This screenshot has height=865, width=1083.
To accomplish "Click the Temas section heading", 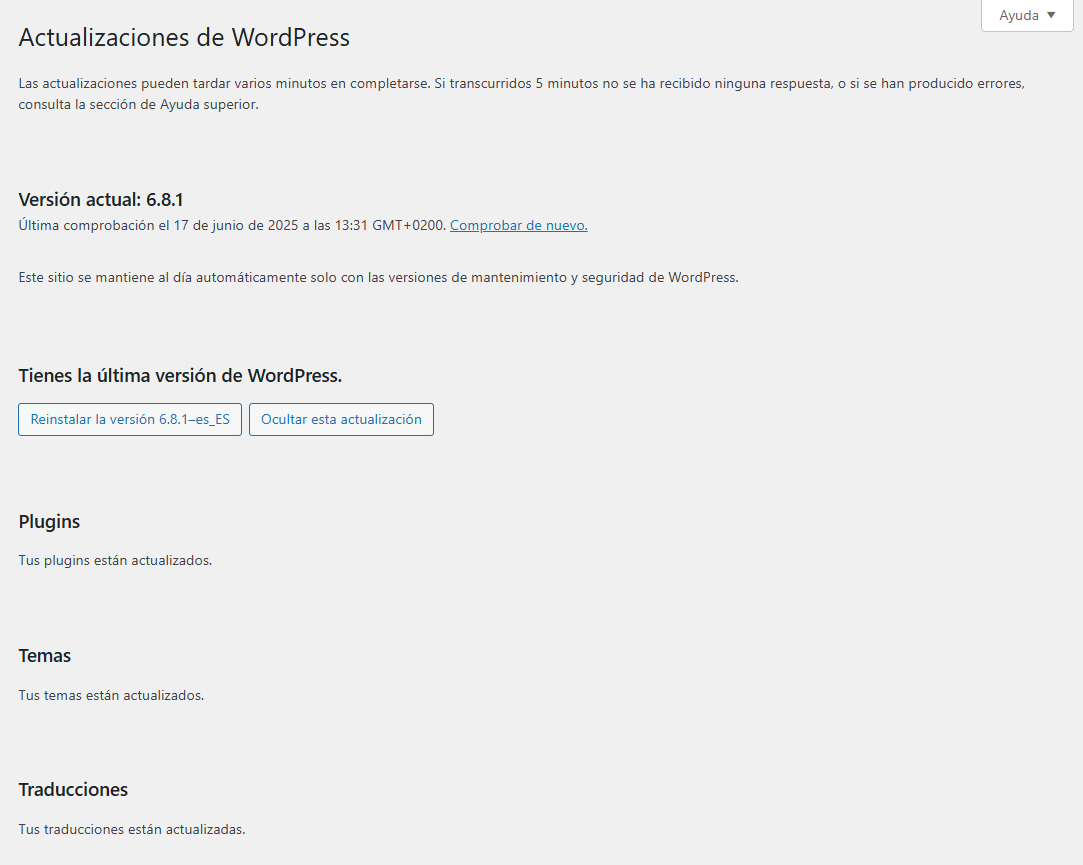I will tap(45, 656).
